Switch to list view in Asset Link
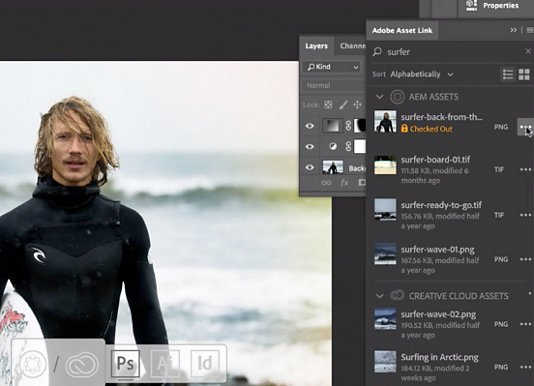 pos(508,74)
